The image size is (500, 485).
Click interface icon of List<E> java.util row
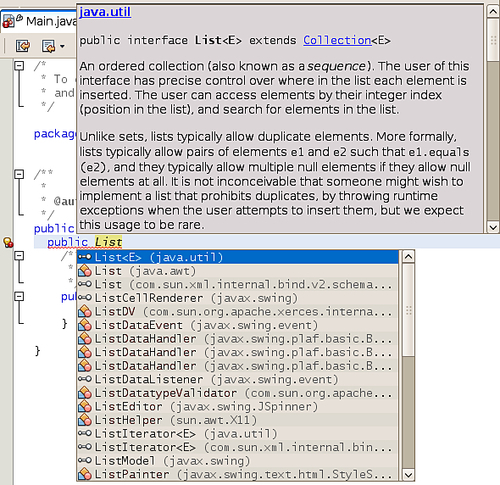tap(85, 257)
